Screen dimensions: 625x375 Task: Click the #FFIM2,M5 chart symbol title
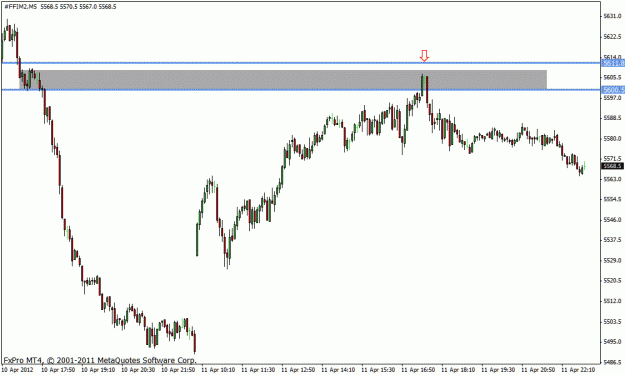[x=21, y=7]
